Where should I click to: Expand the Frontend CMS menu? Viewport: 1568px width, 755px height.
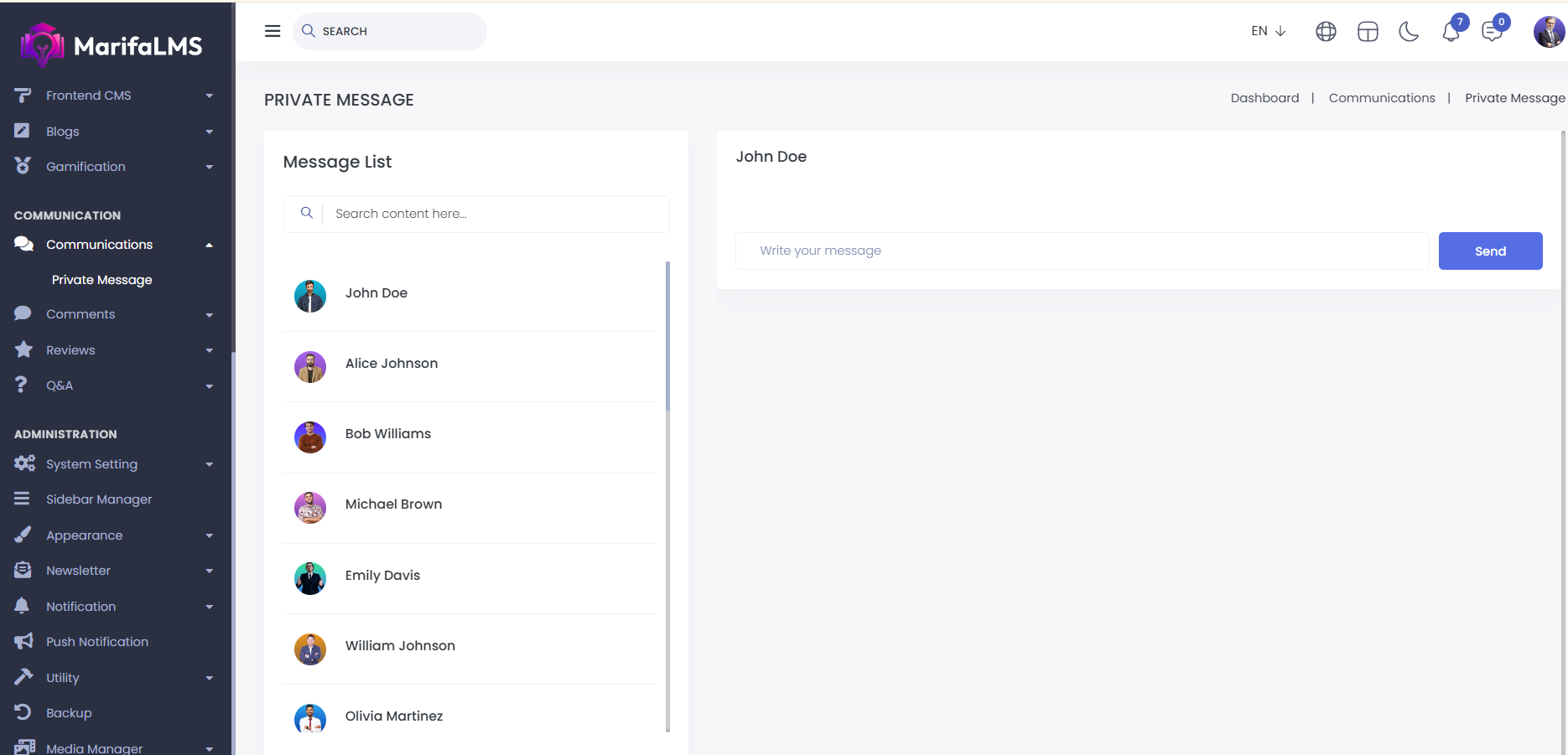coord(114,96)
